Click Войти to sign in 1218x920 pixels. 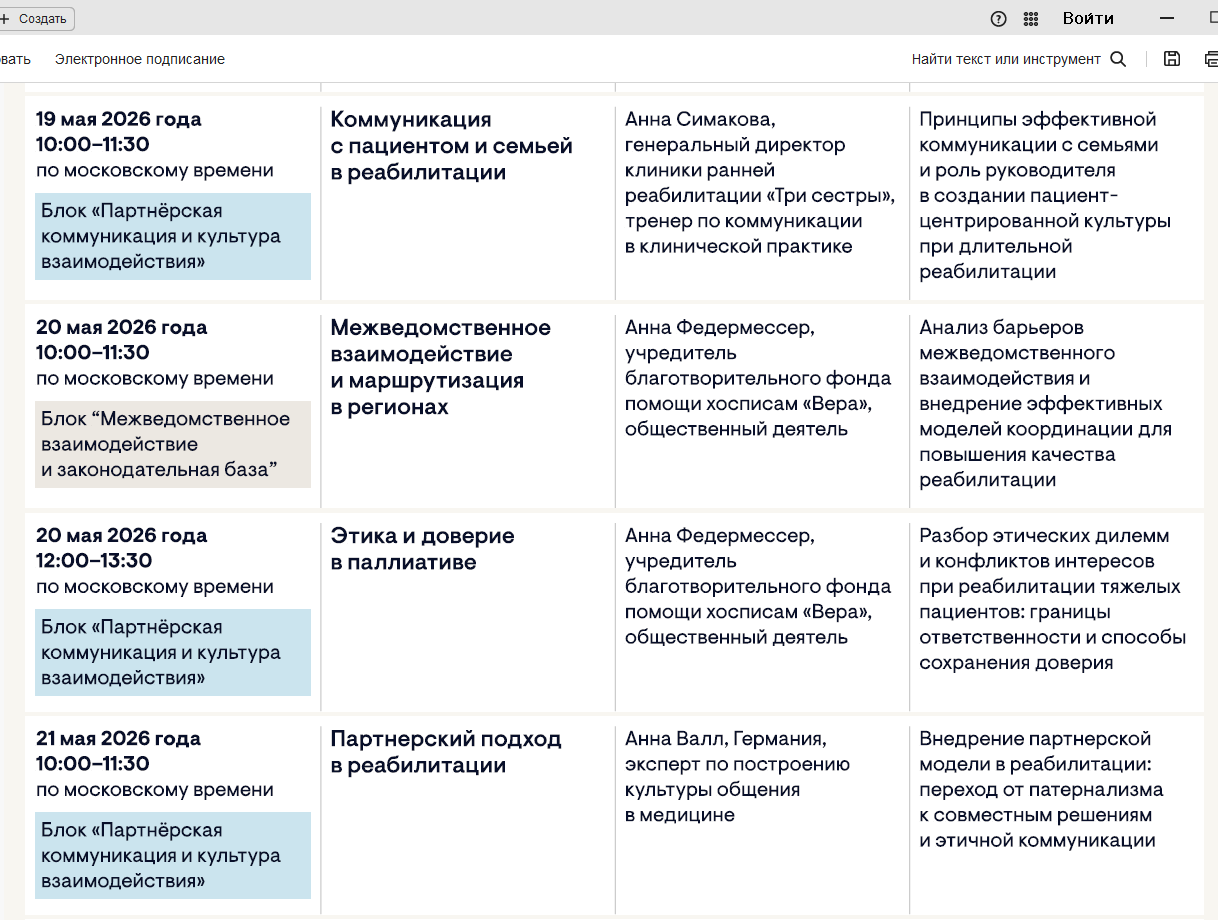coord(1088,18)
